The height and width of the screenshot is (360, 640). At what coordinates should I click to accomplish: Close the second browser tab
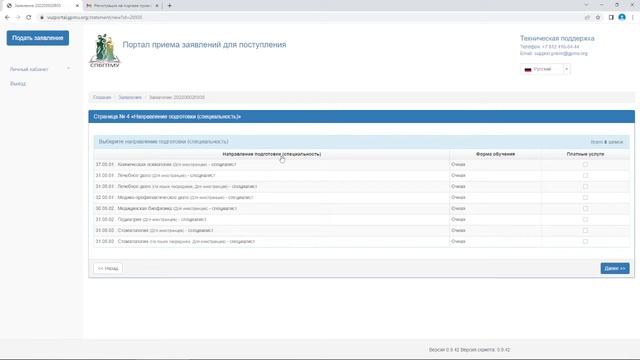(157, 6)
